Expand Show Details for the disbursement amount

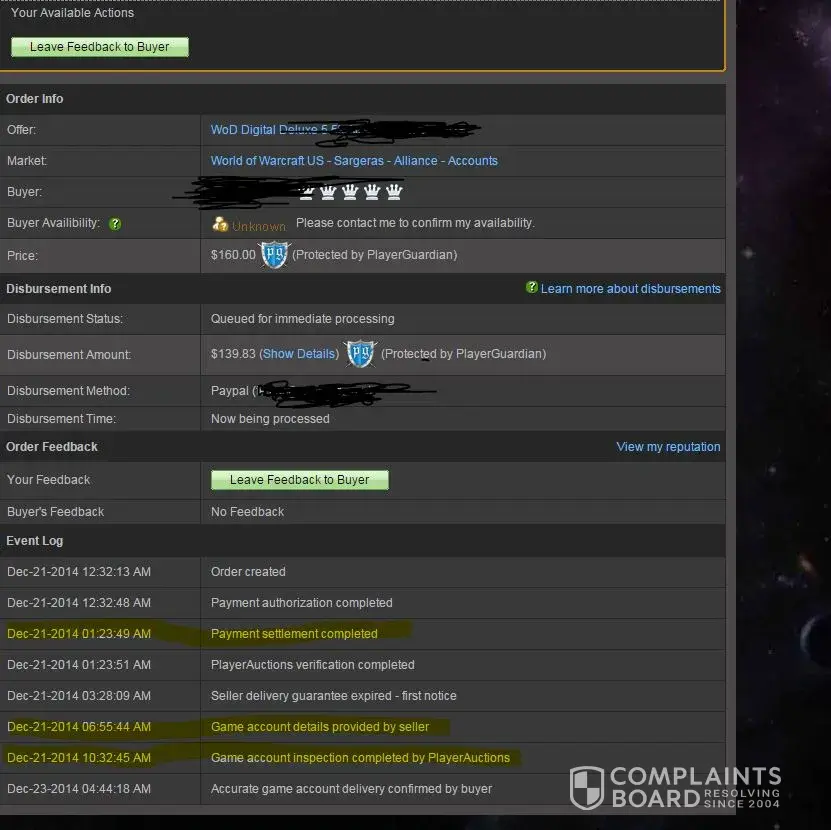(x=298, y=354)
